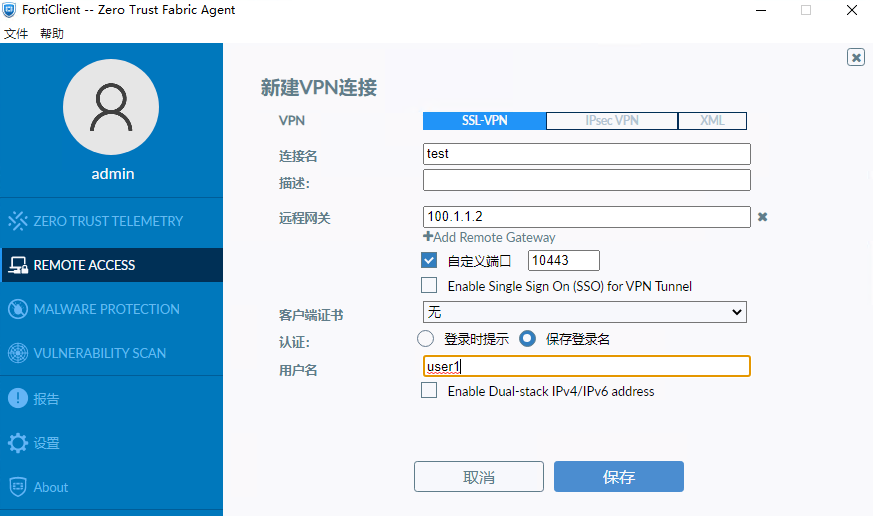Uncheck the 自定义端口 checkbox
The height and width of the screenshot is (516, 873).
430,260
